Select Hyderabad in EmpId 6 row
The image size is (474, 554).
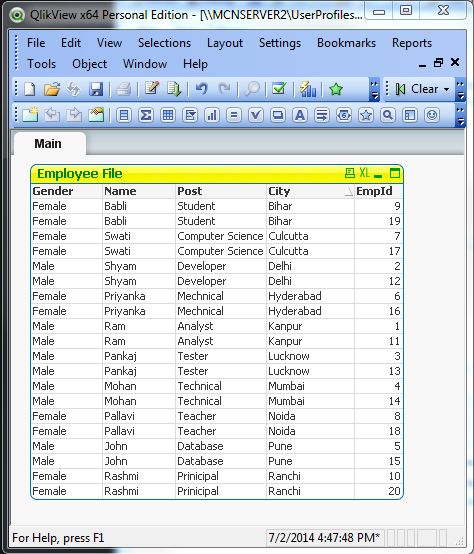pos(310,296)
